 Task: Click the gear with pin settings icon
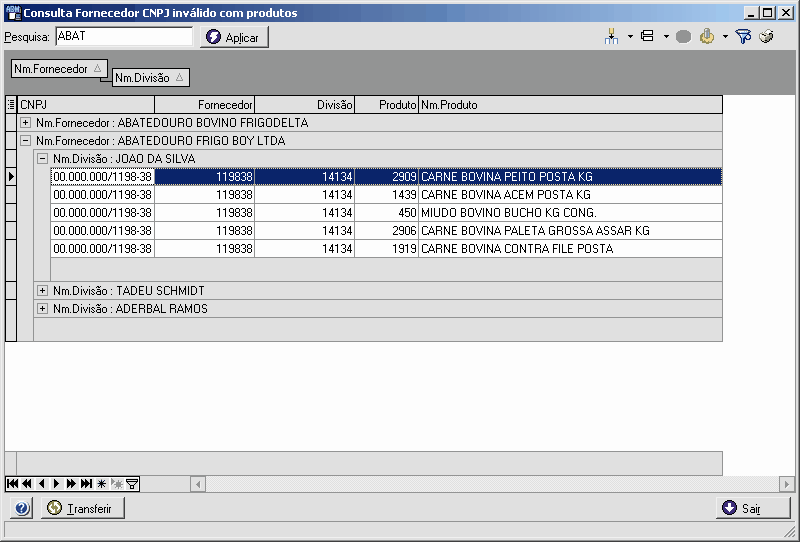tap(707, 36)
